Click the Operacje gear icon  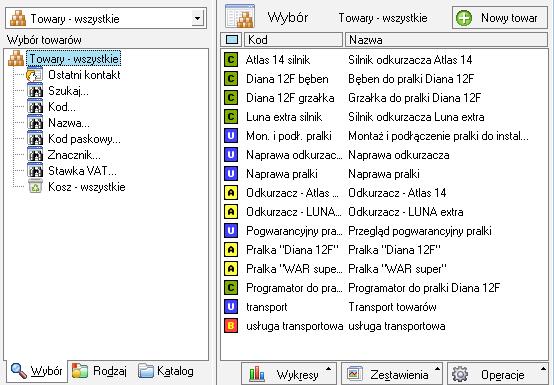(460, 374)
